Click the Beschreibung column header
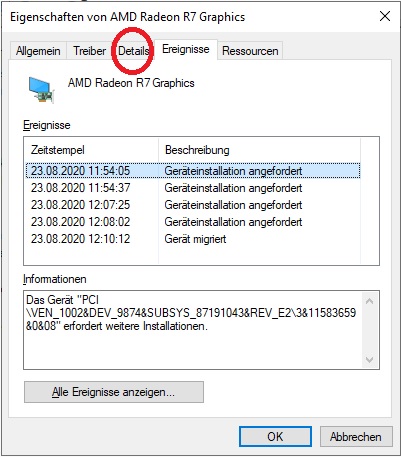This screenshot has height=457, width=401. pos(259,150)
